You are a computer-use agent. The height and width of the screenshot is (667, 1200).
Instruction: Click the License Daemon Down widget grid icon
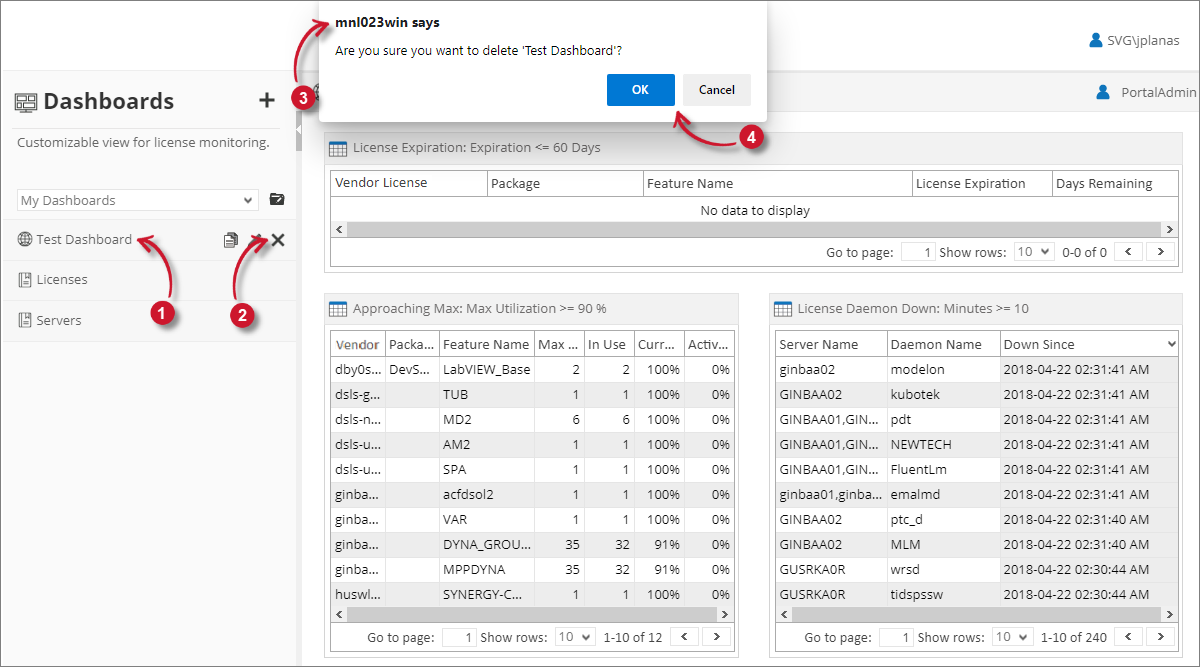782,309
